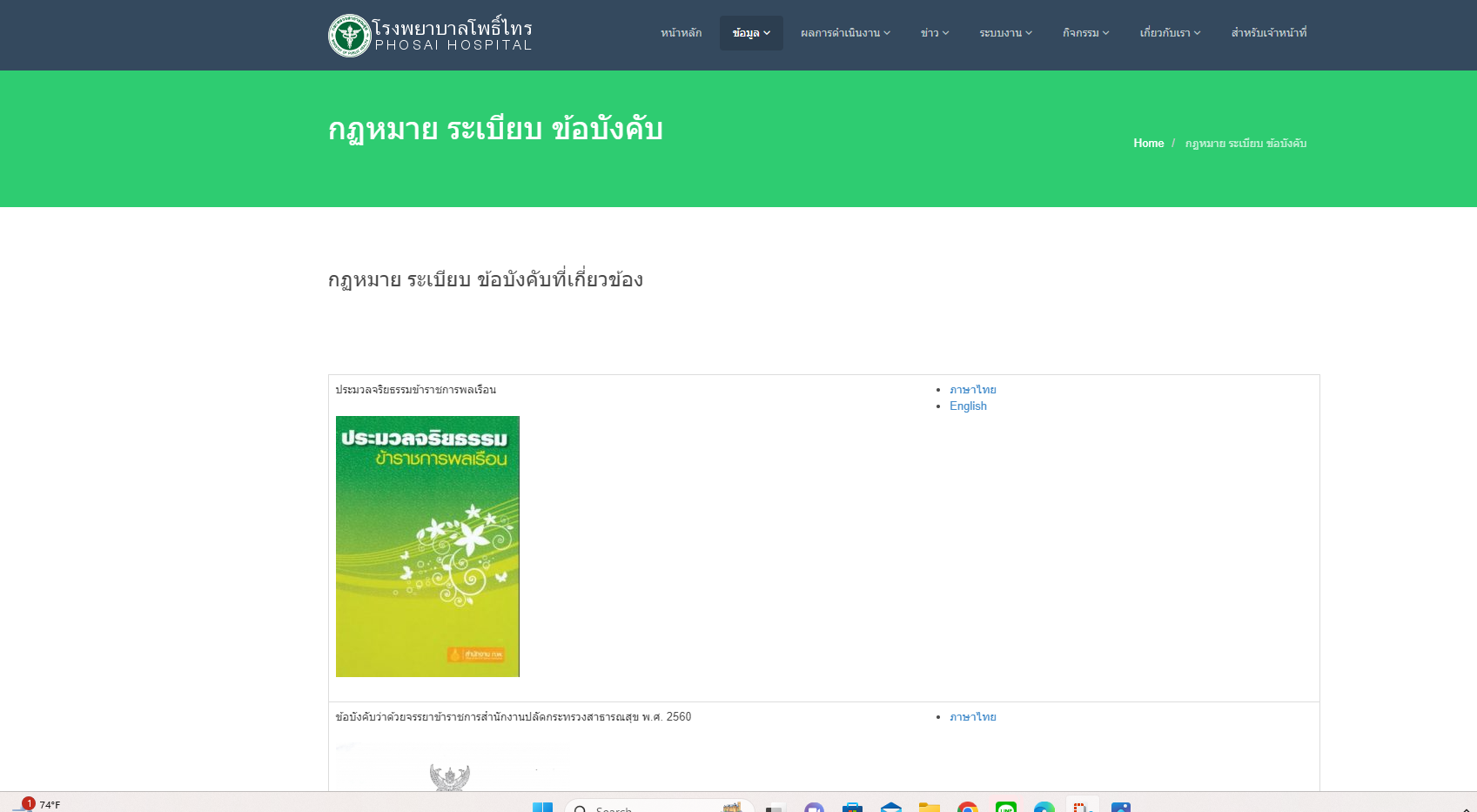Expand the ข้อมูล dropdown menu
The width and height of the screenshot is (1477, 812).
(x=751, y=33)
